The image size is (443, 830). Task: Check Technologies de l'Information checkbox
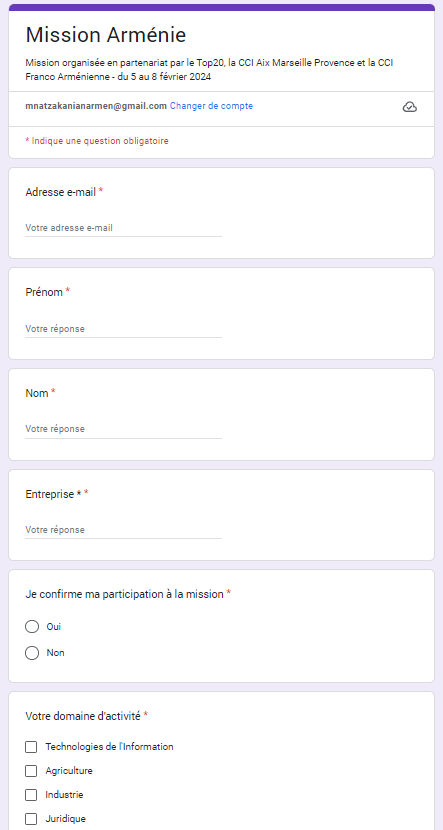tap(31, 747)
